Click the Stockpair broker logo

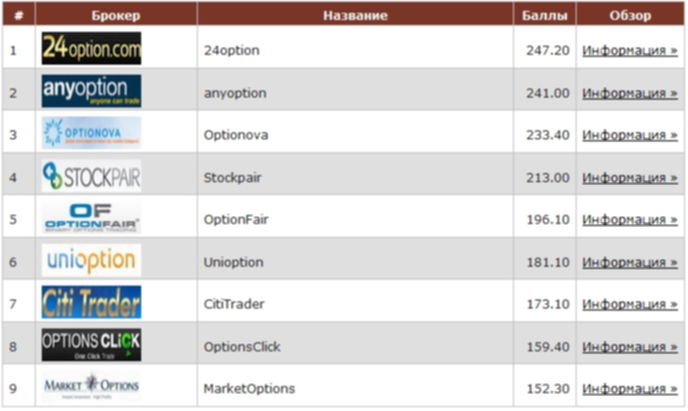(x=91, y=175)
